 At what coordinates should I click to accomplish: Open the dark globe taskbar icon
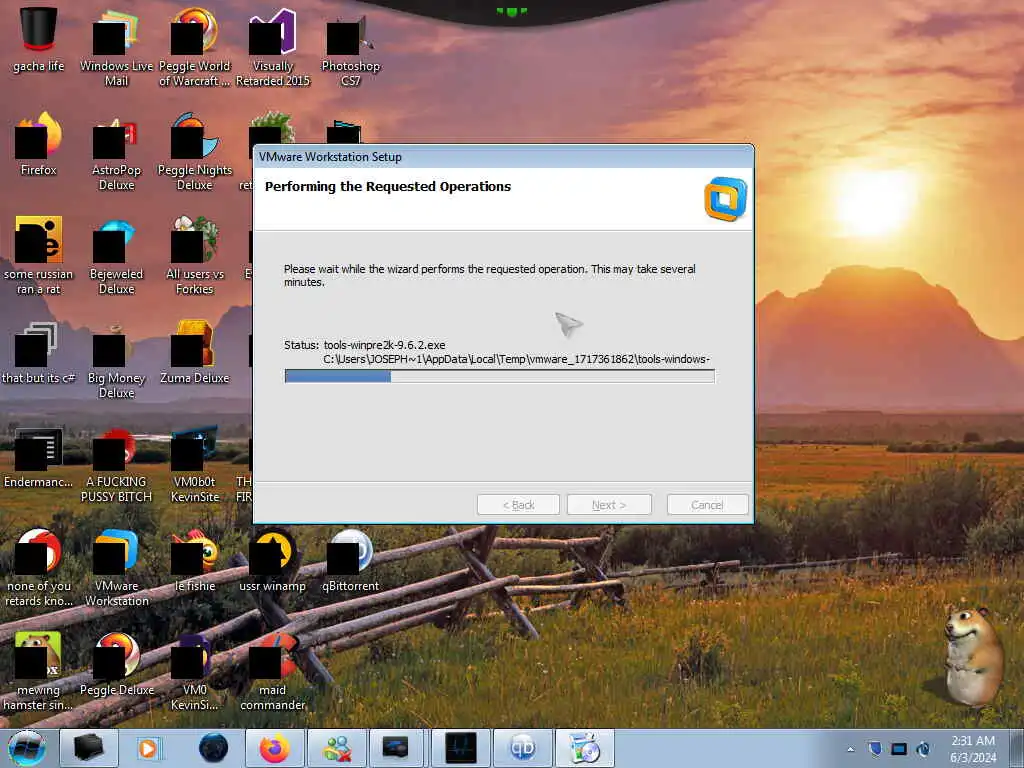213,748
